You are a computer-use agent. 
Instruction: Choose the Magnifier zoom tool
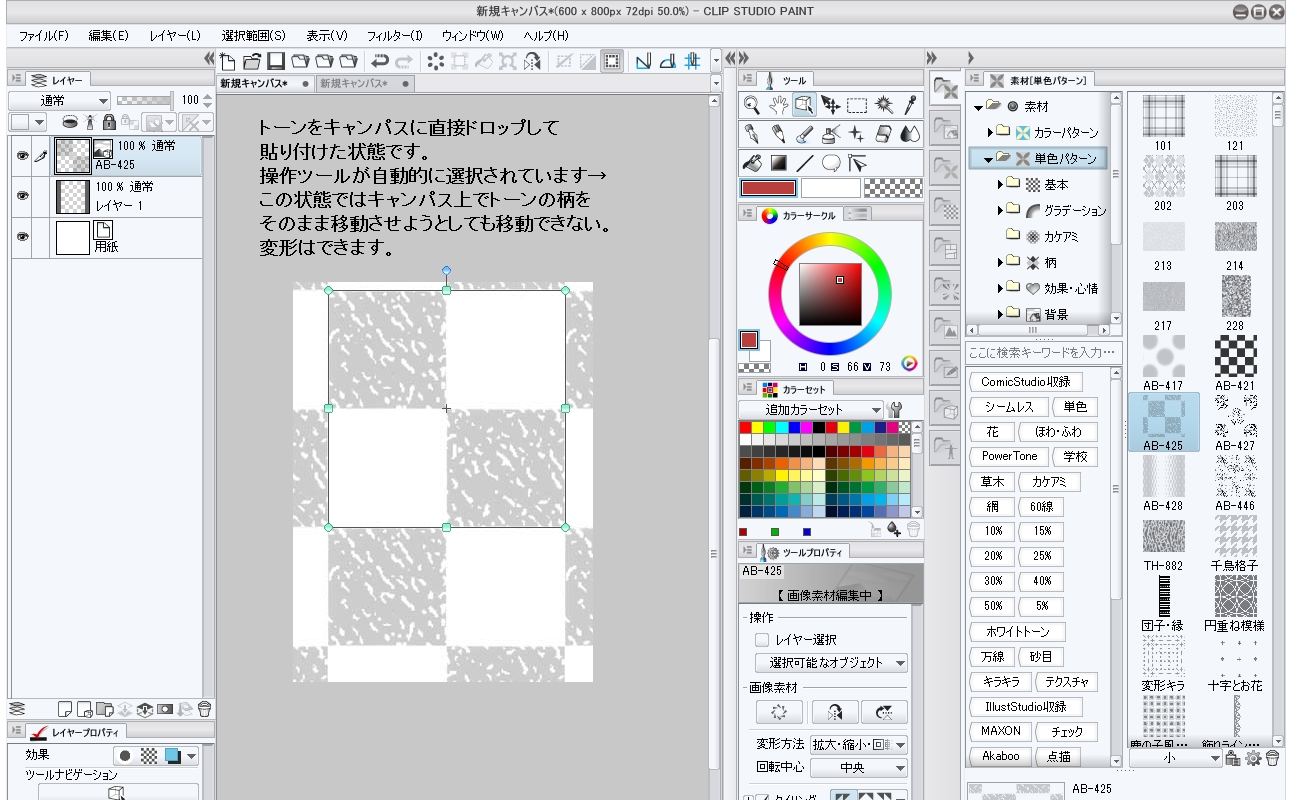(752, 105)
